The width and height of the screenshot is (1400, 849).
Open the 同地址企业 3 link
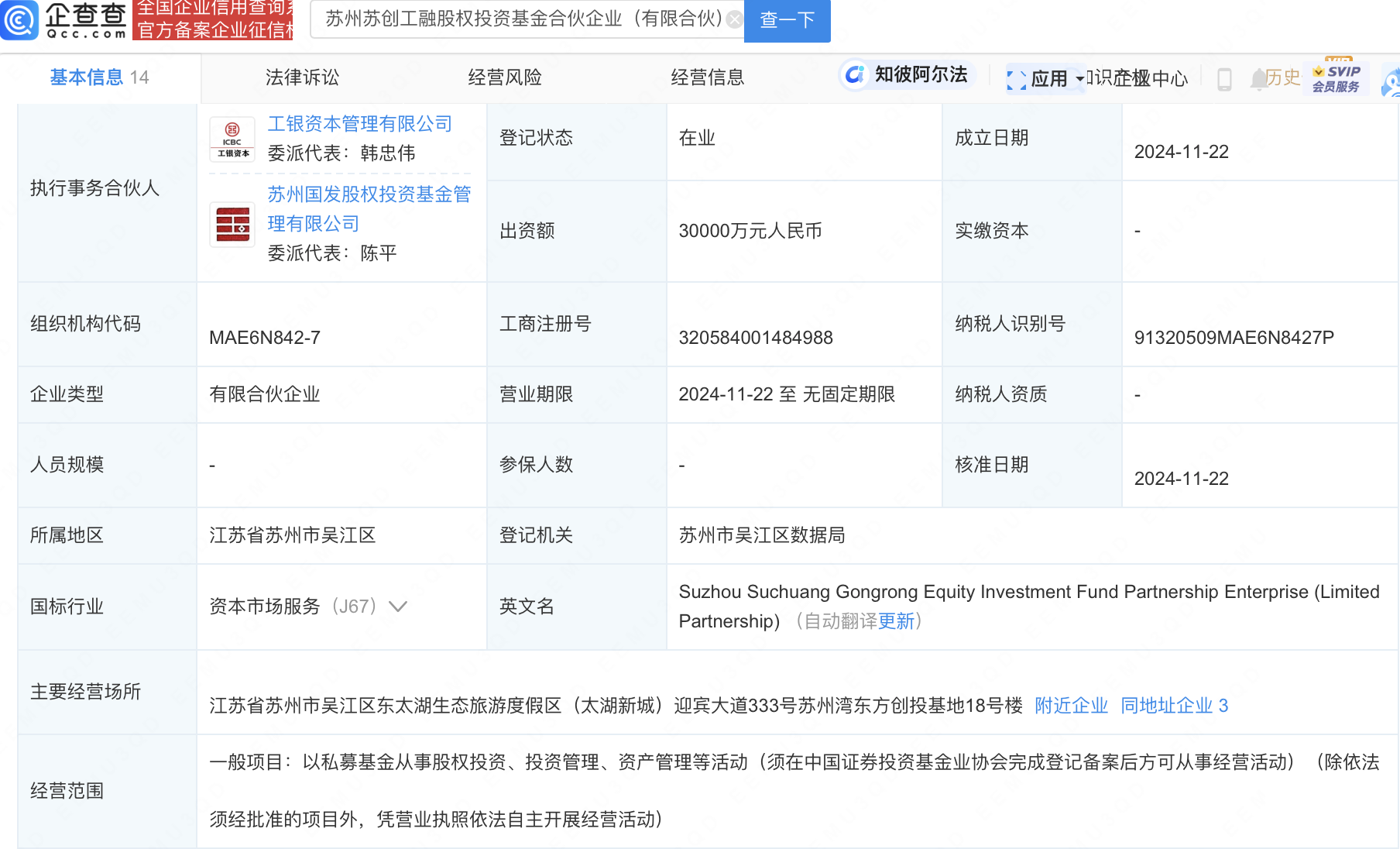[1174, 706]
